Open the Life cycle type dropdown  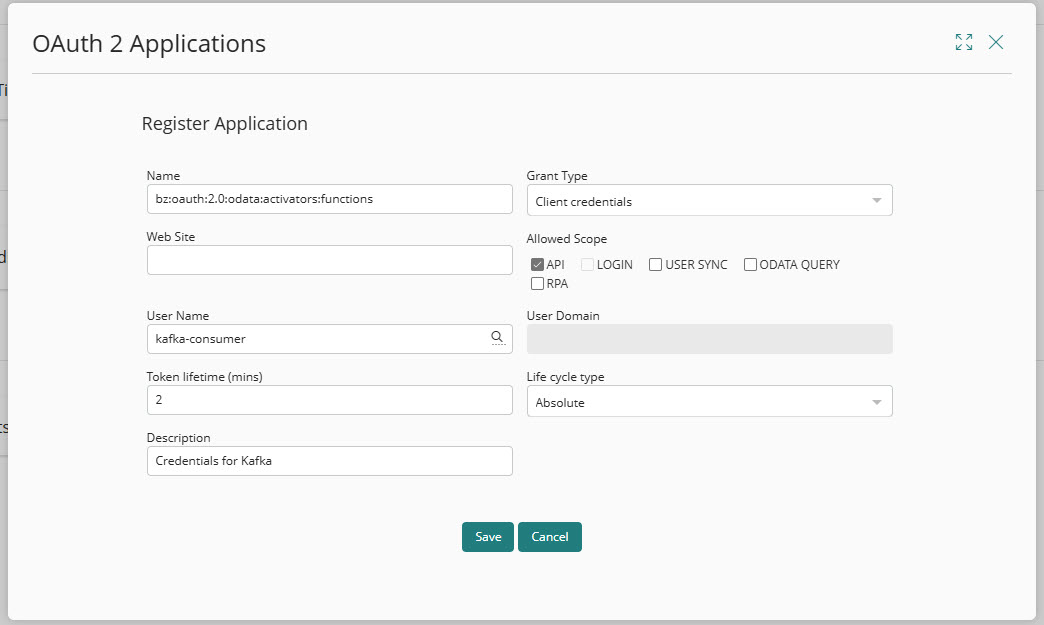click(x=709, y=401)
